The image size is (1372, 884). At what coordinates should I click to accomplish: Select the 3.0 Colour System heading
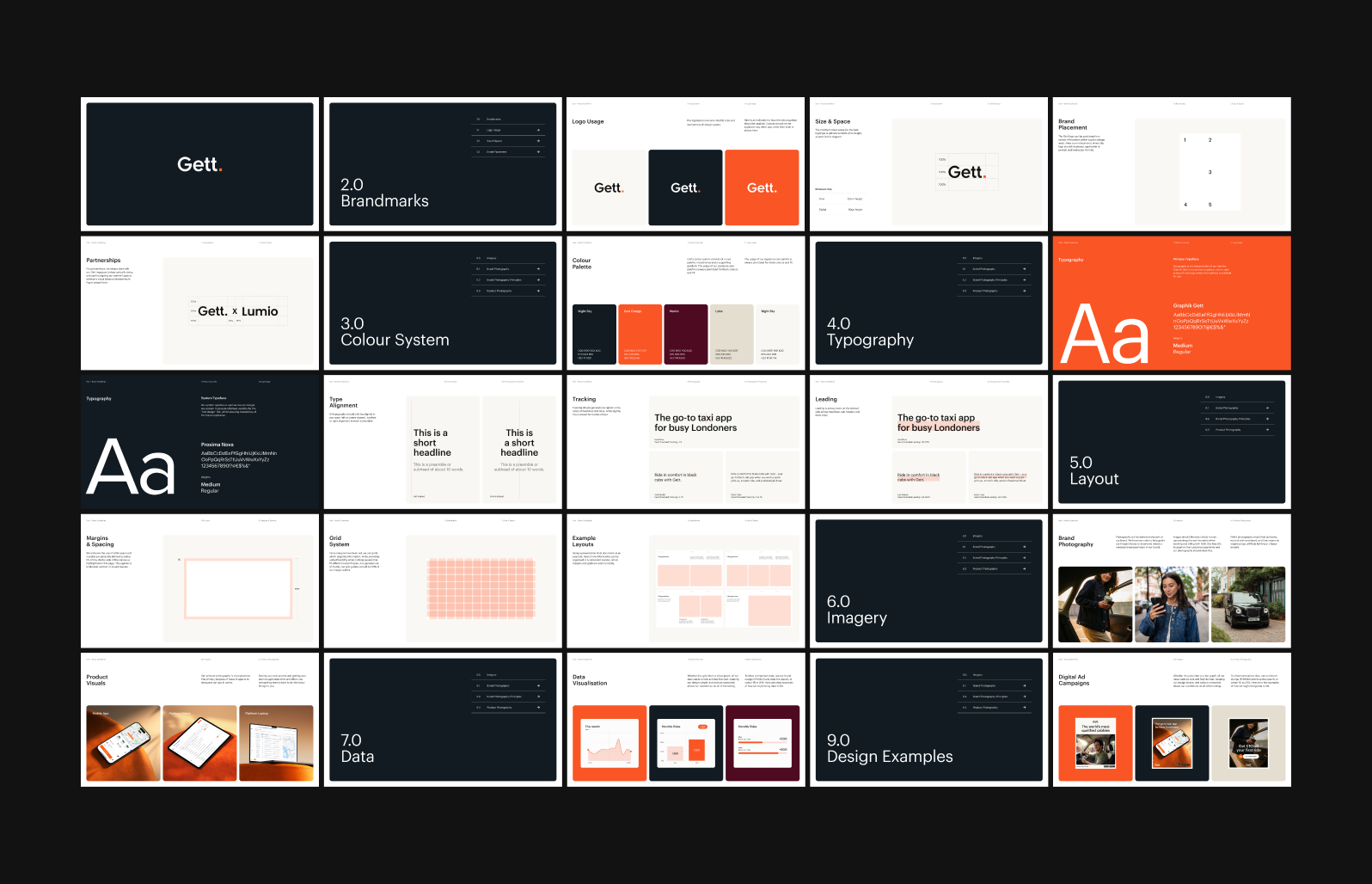[x=395, y=332]
